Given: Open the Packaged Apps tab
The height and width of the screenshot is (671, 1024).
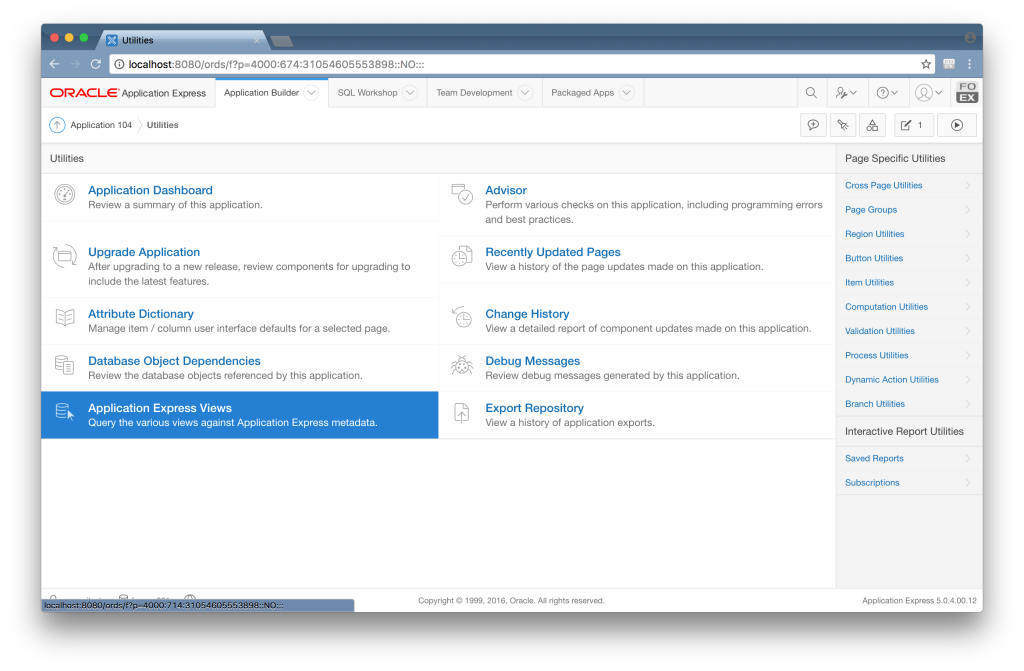Looking at the screenshot, I should (583, 93).
